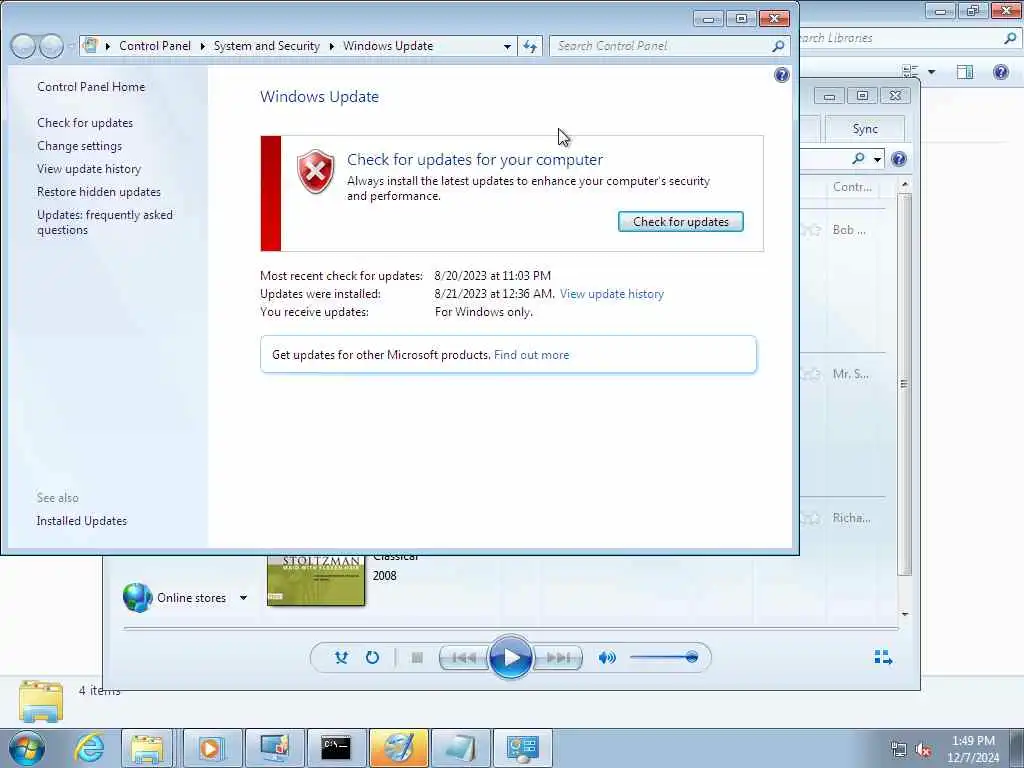Adjust the Media Player volume slider

664,657
